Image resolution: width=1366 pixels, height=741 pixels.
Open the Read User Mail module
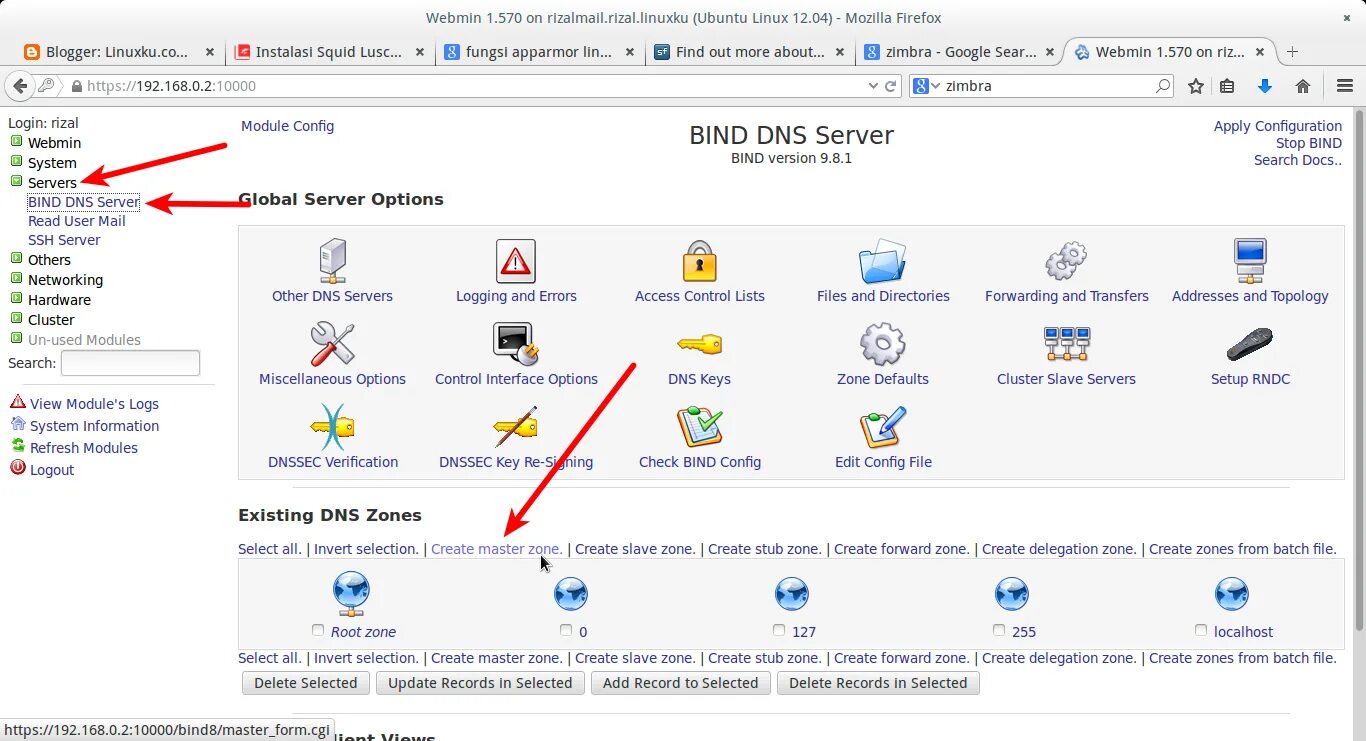77,221
